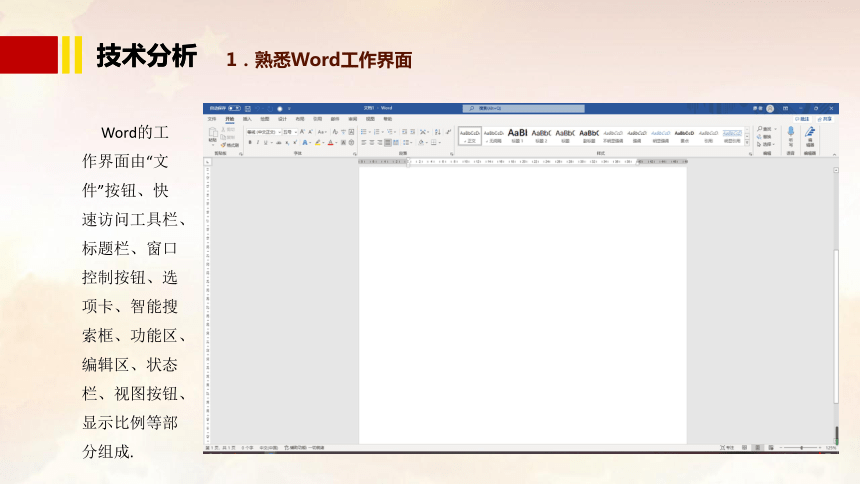This screenshot has height=484, width=860.
Task: Apply the yellow text highlight color
Action: coord(318,143)
